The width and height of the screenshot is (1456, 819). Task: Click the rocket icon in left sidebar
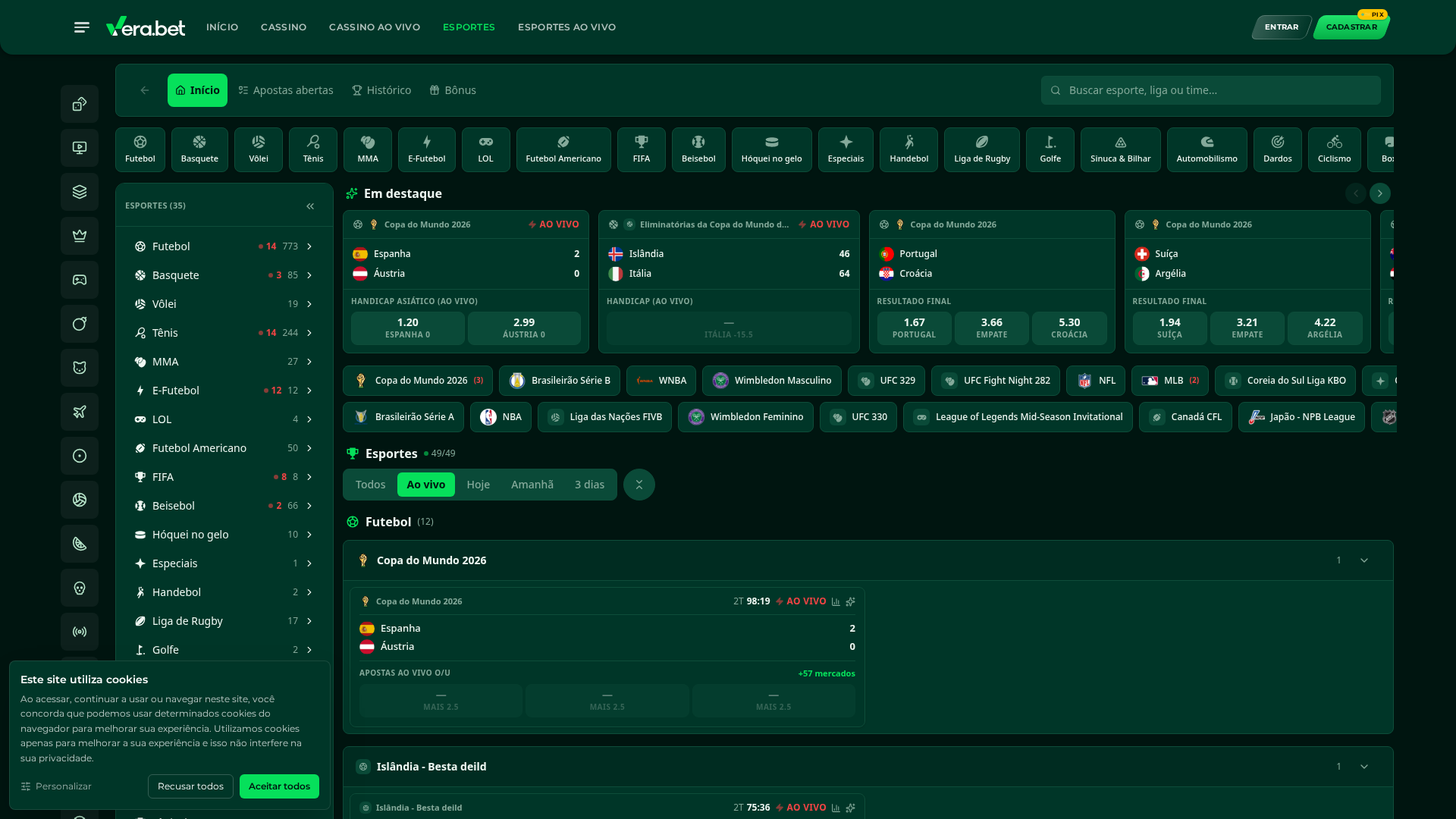coord(80,412)
